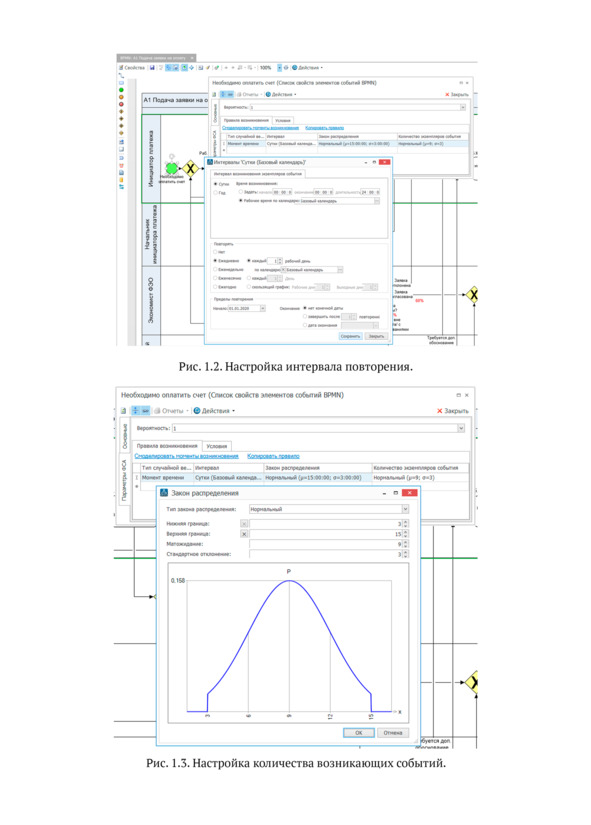Open Действия menu in Fig. 1.3 window
Image resolution: width=591 pixels, height=825 pixels.
coord(215,411)
